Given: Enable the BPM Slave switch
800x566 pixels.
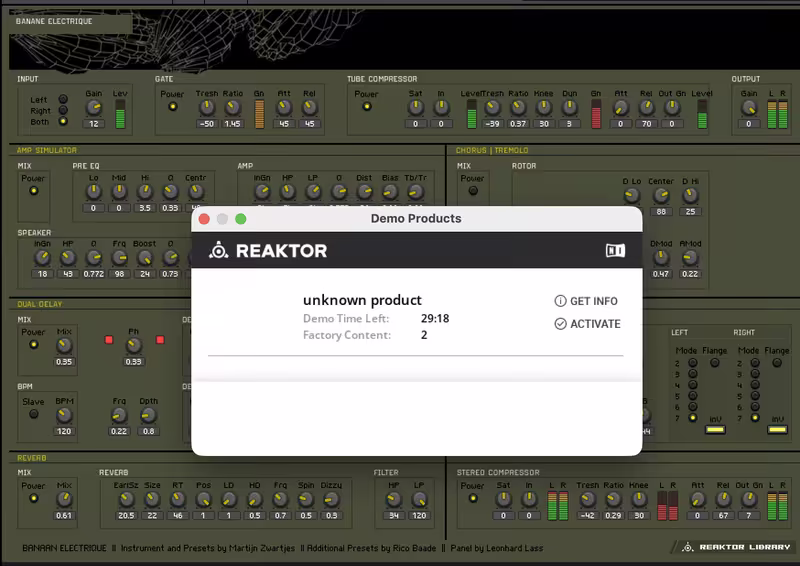Looking at the screenshot, I should (34, 414).
